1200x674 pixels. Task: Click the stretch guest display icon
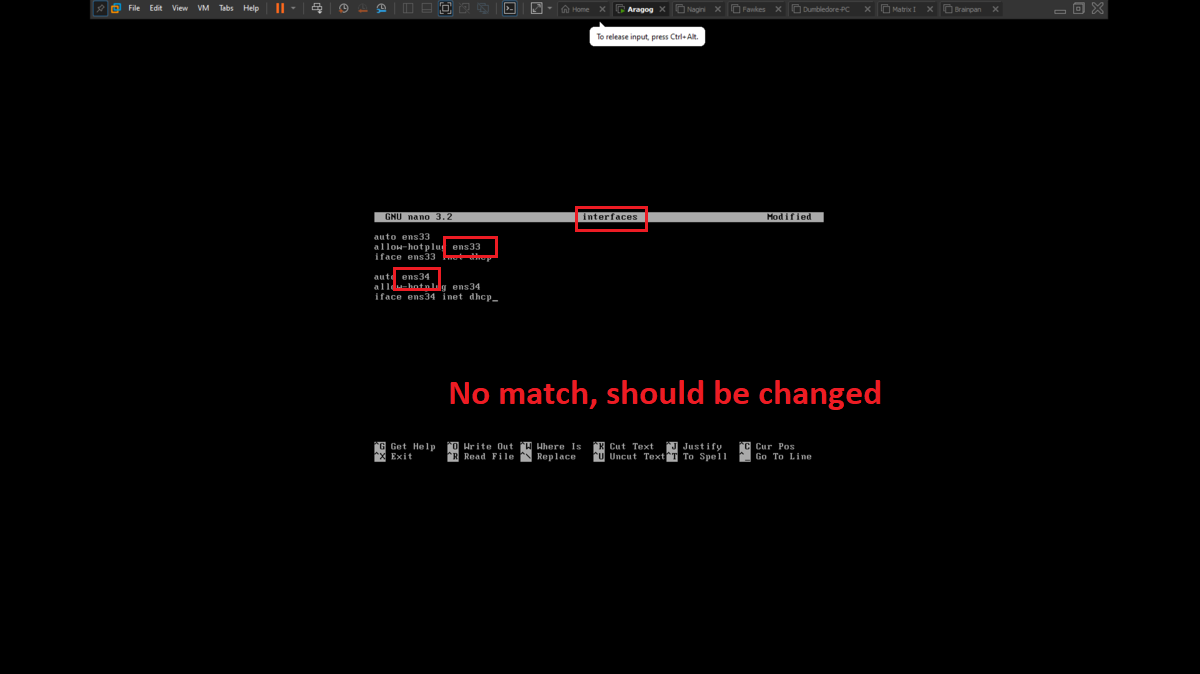point(537,8)
